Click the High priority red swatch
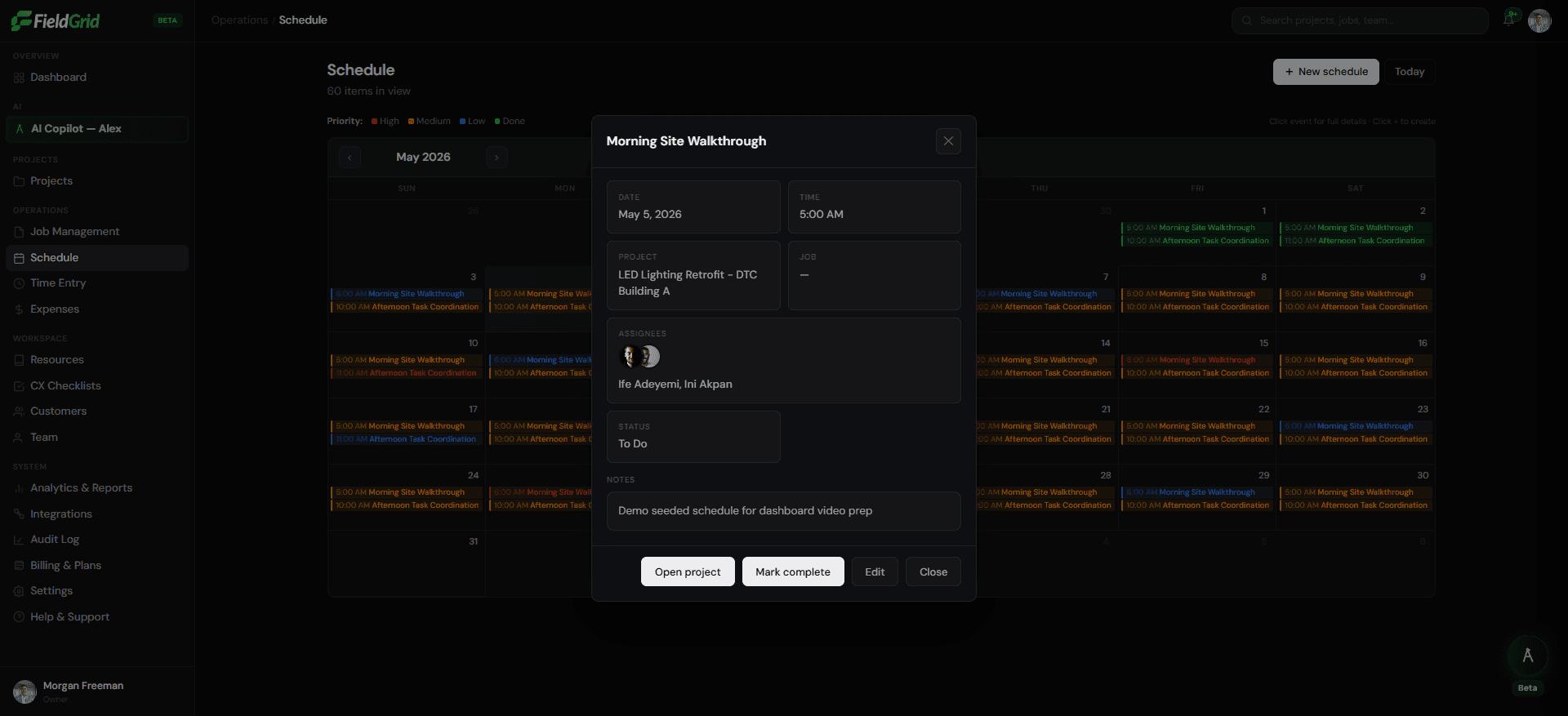Screen dimensions: 1568x716 (374, 122)
